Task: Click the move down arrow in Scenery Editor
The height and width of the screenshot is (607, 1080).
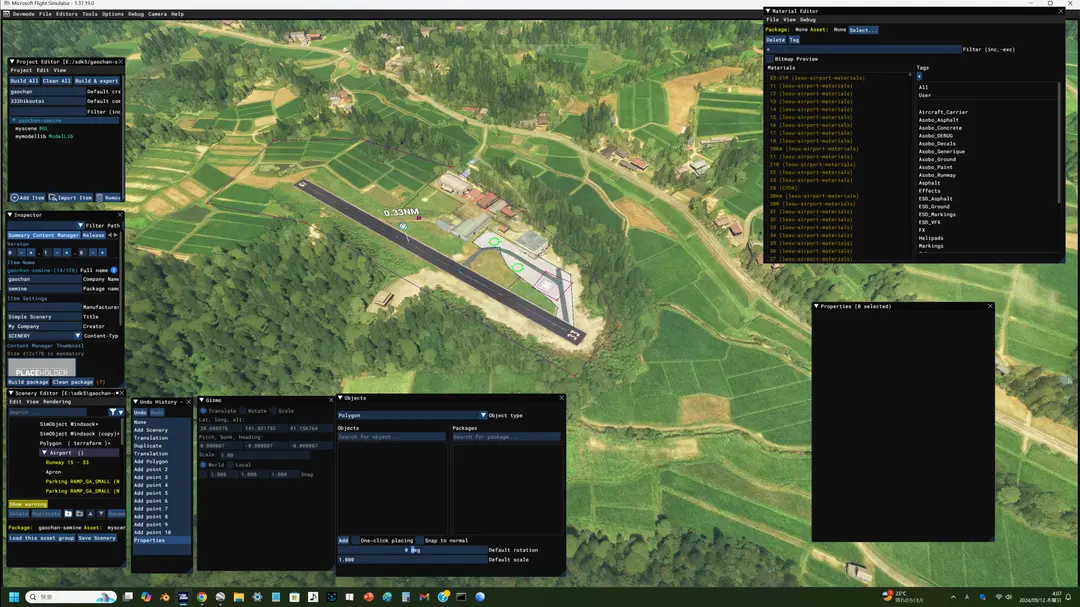Action: (101, 514)
